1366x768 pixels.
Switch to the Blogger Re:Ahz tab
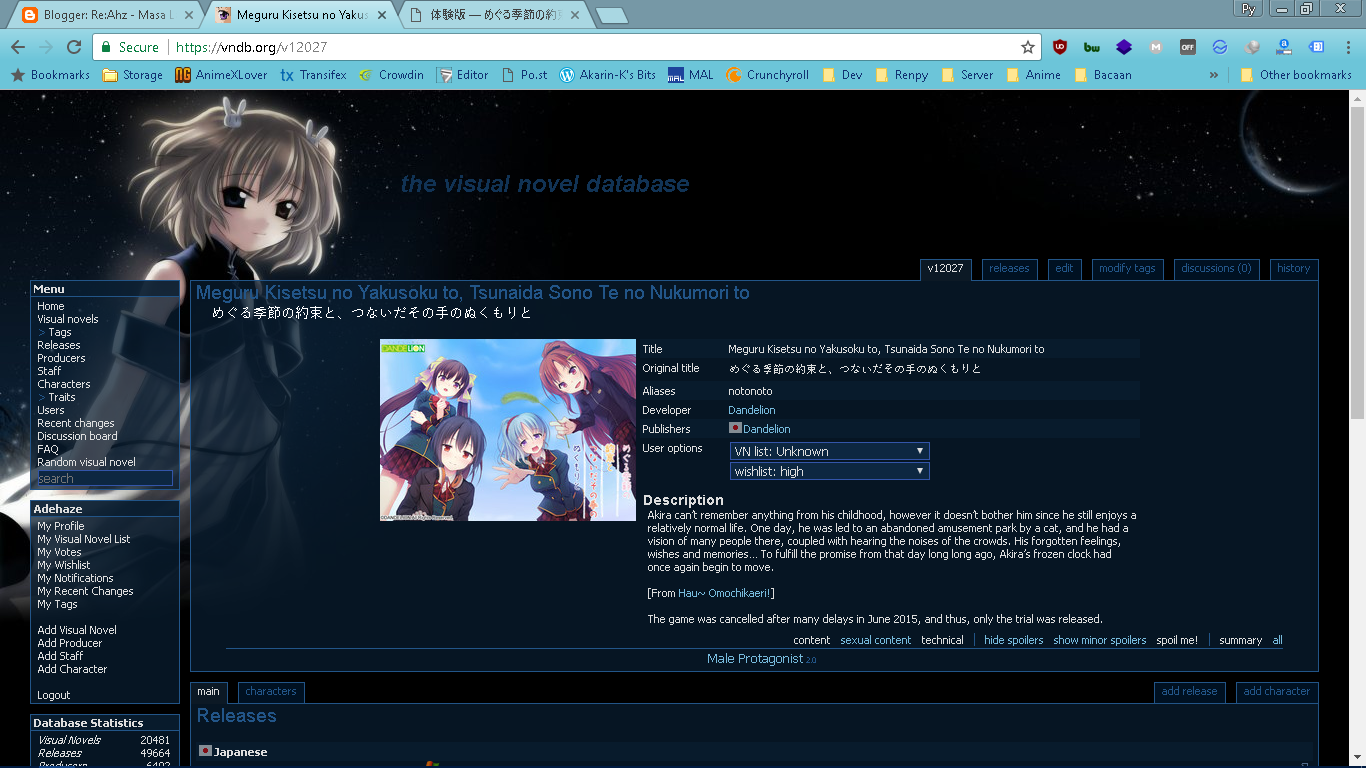[107, 15]
